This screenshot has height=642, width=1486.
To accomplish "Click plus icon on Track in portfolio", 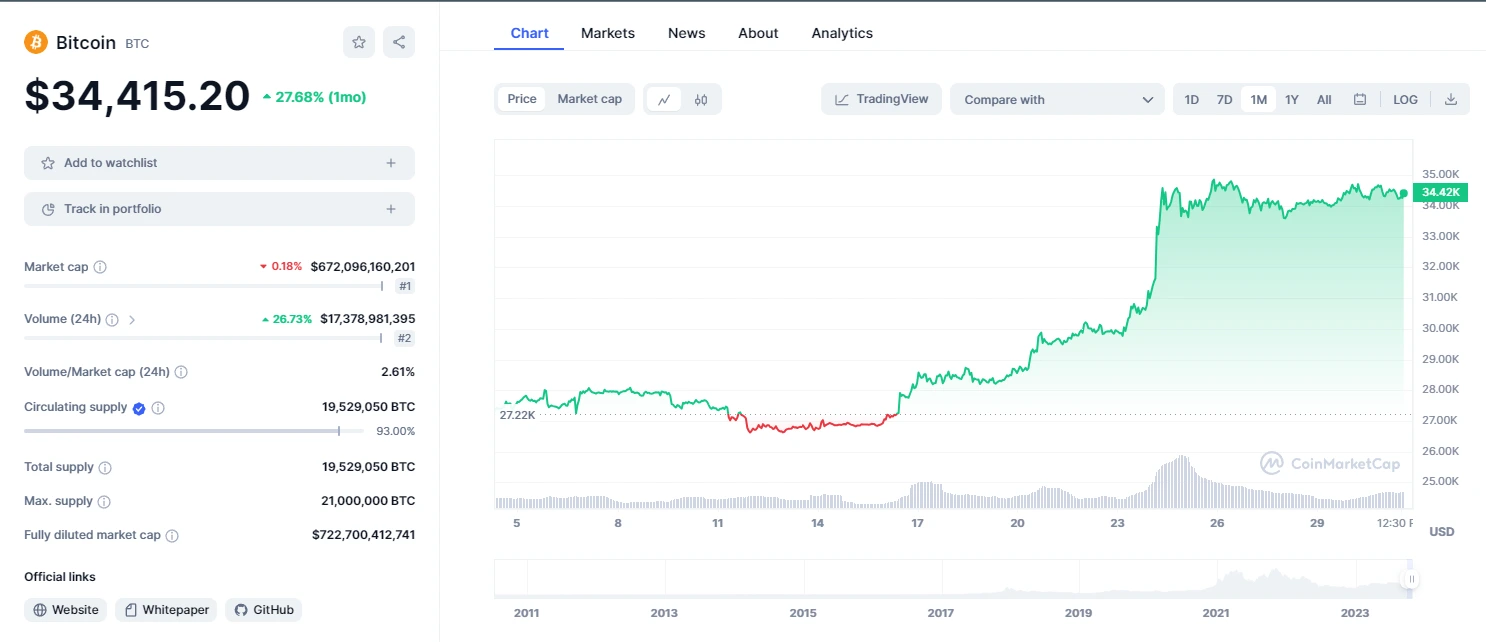I will pyautogui.click(x=391, y=209).
